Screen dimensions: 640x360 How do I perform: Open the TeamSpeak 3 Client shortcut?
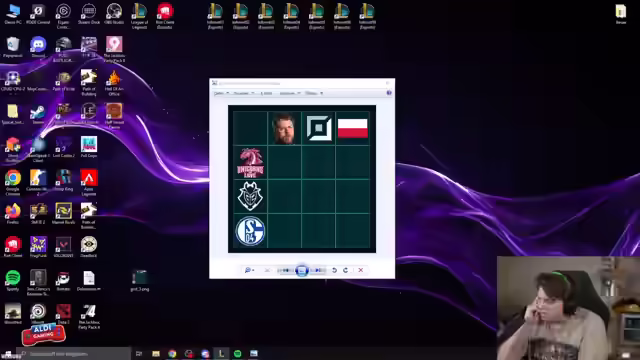click(38, 150)
